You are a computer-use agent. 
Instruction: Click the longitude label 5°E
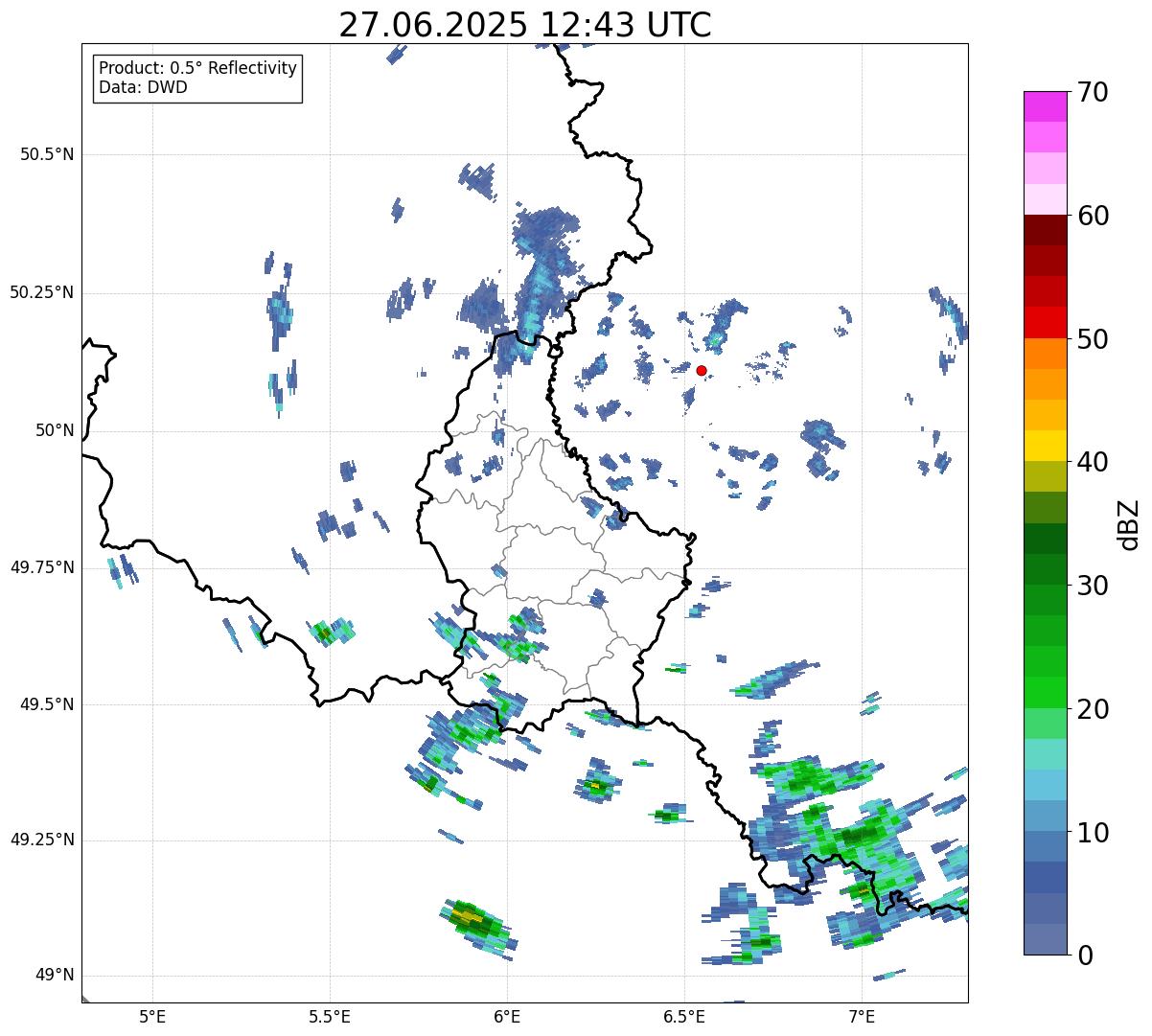click(152, 1016)
